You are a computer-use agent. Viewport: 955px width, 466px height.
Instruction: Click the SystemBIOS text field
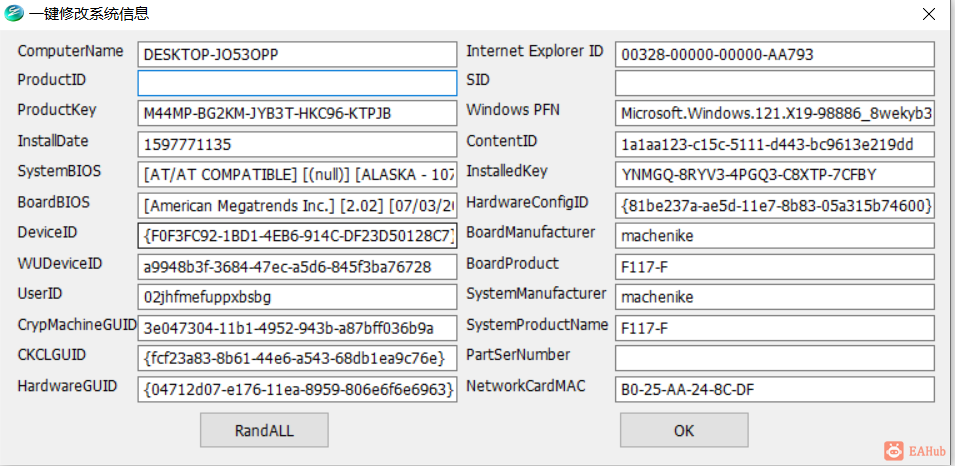click(297, 175)
